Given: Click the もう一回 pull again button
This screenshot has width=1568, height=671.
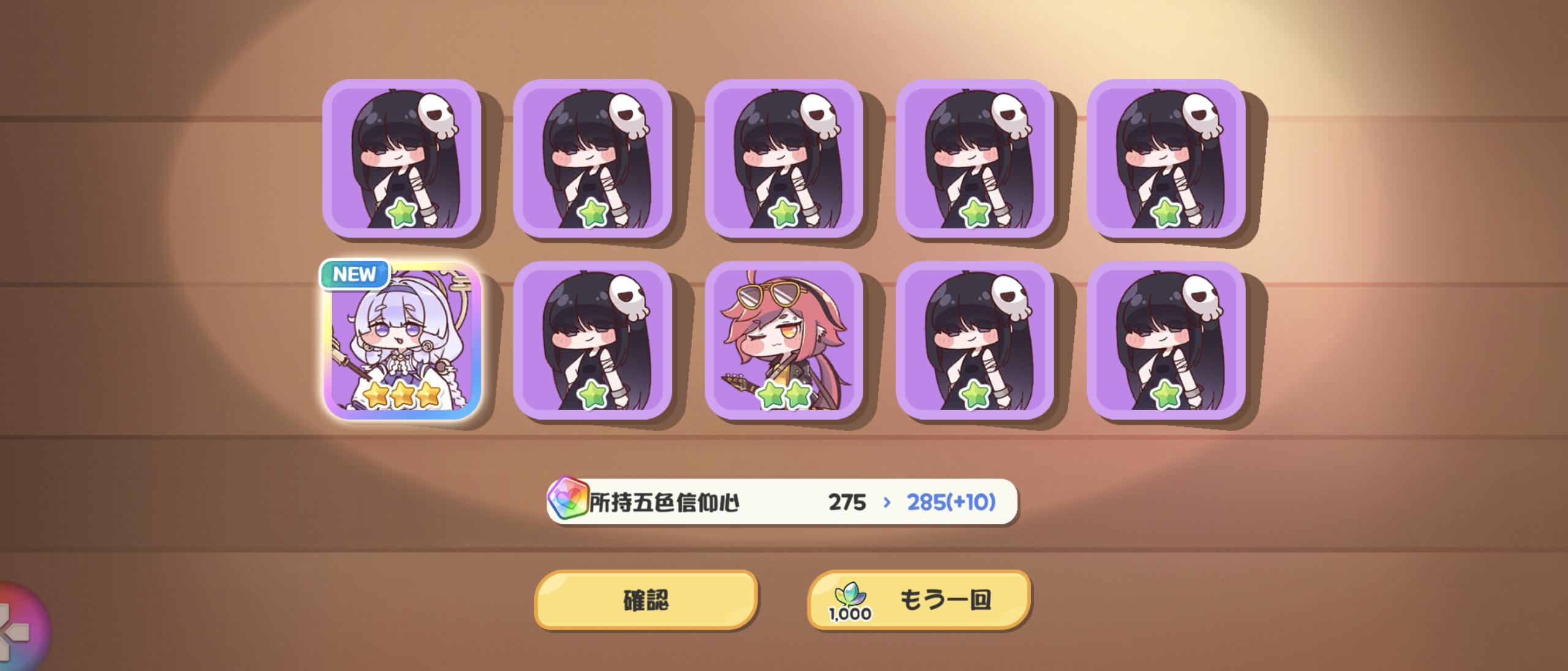Looking at the screenshot, I should point(919,600).
